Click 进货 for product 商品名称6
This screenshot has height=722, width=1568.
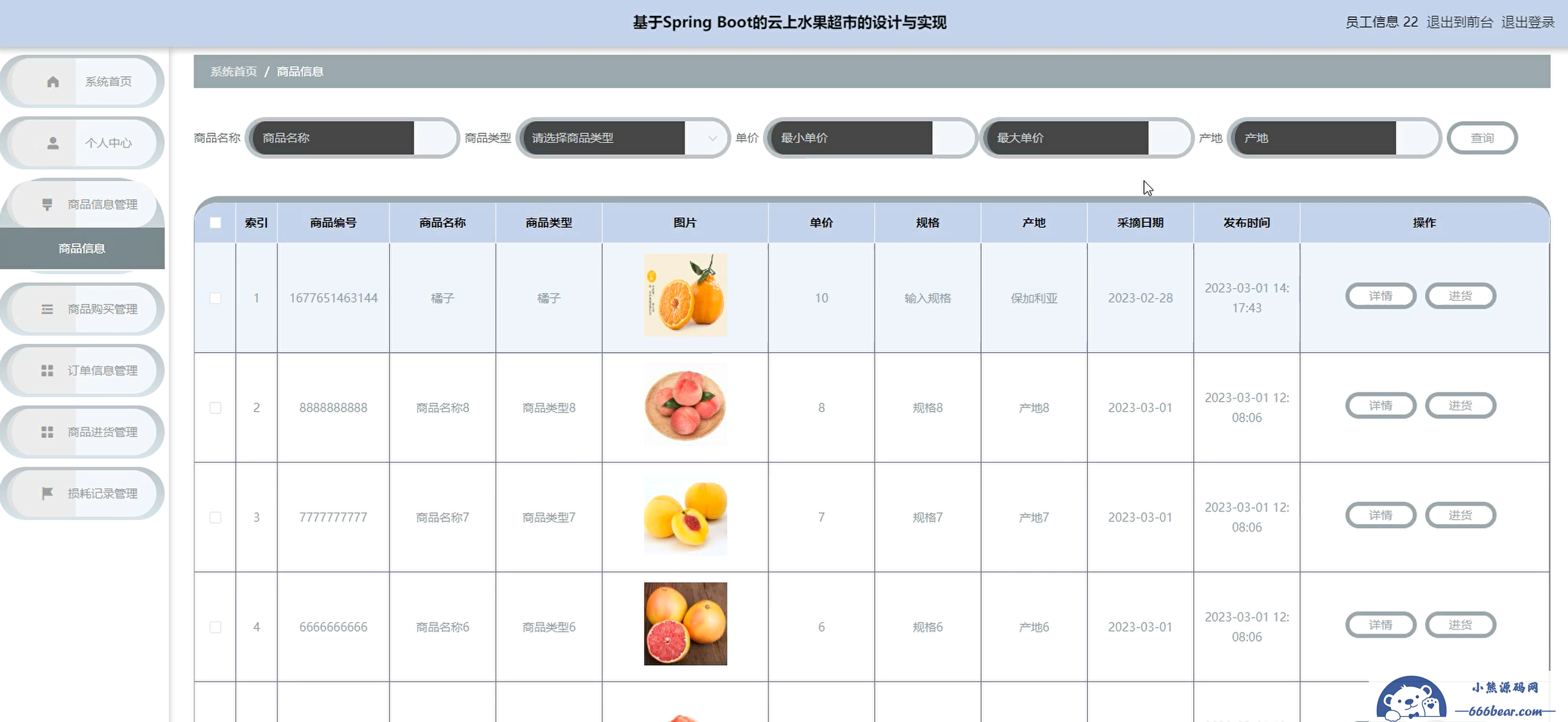1460,625
